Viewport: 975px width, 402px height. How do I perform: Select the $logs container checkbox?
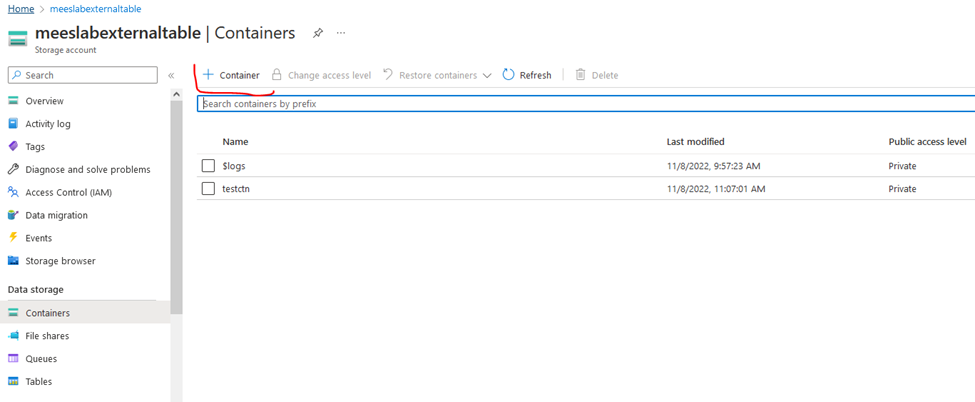click(x=208, y=166)
